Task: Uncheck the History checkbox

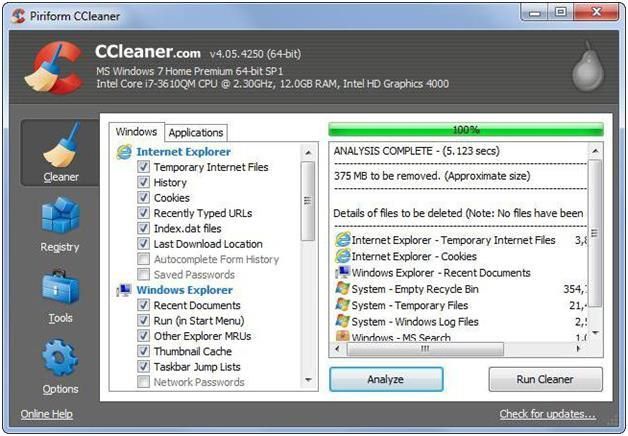Action: [x=143, y=182]
